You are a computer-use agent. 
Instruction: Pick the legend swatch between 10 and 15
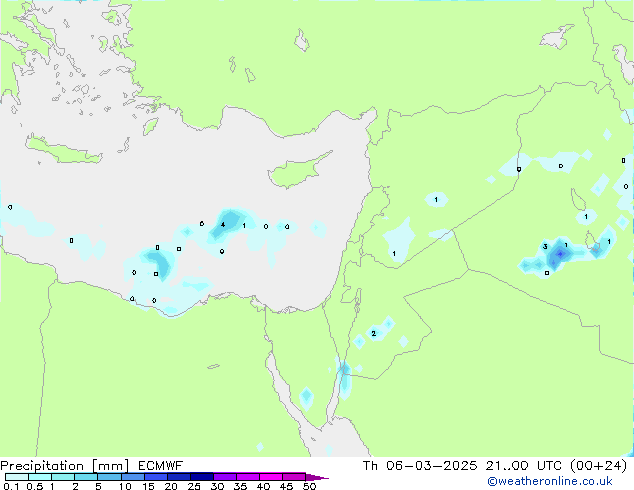pos(133,477)
